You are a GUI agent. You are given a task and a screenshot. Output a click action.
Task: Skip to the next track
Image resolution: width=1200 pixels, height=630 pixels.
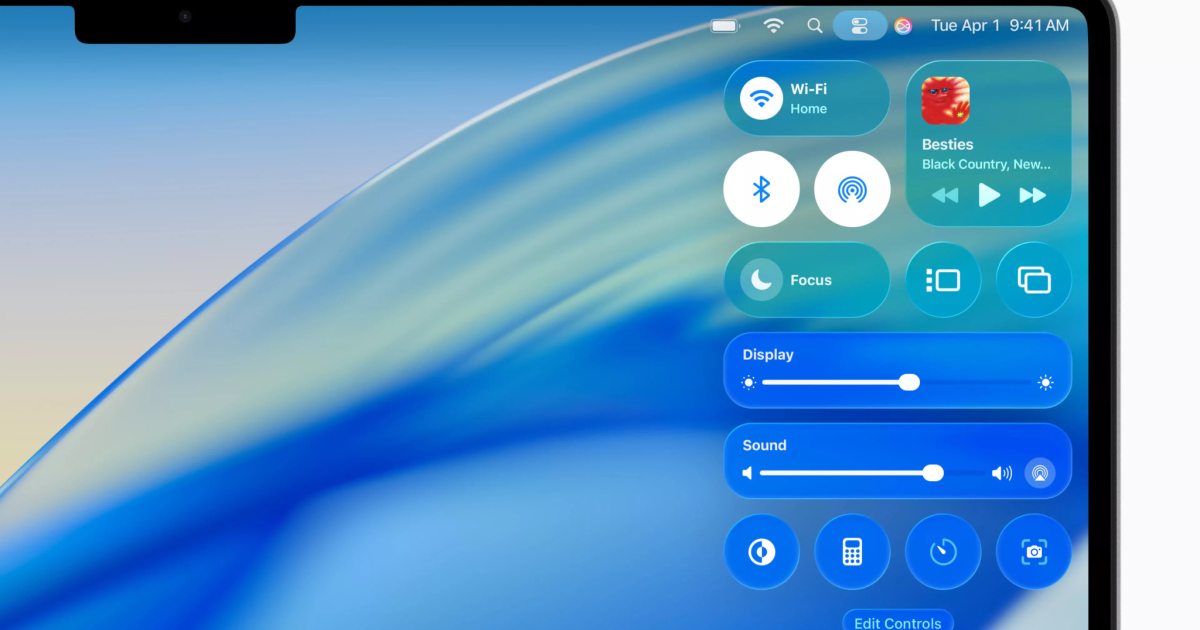(1032, 195)
